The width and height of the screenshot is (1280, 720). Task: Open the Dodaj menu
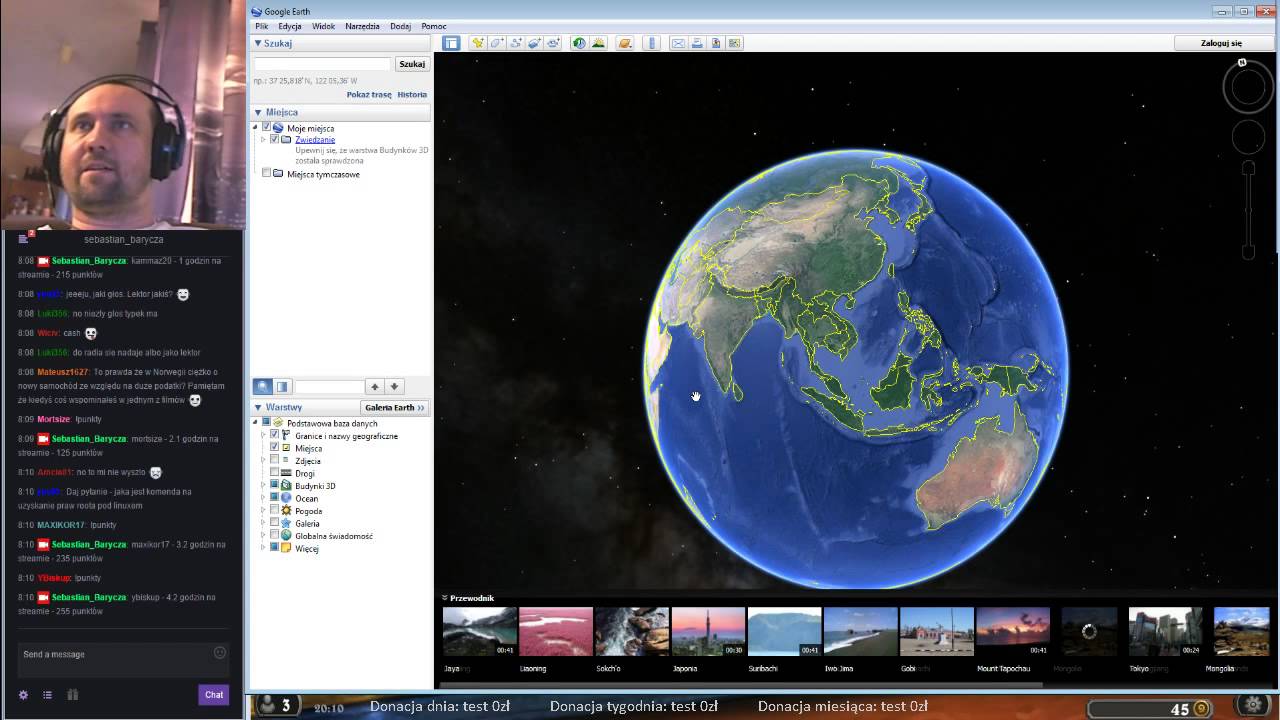click(x=400, y=26)
